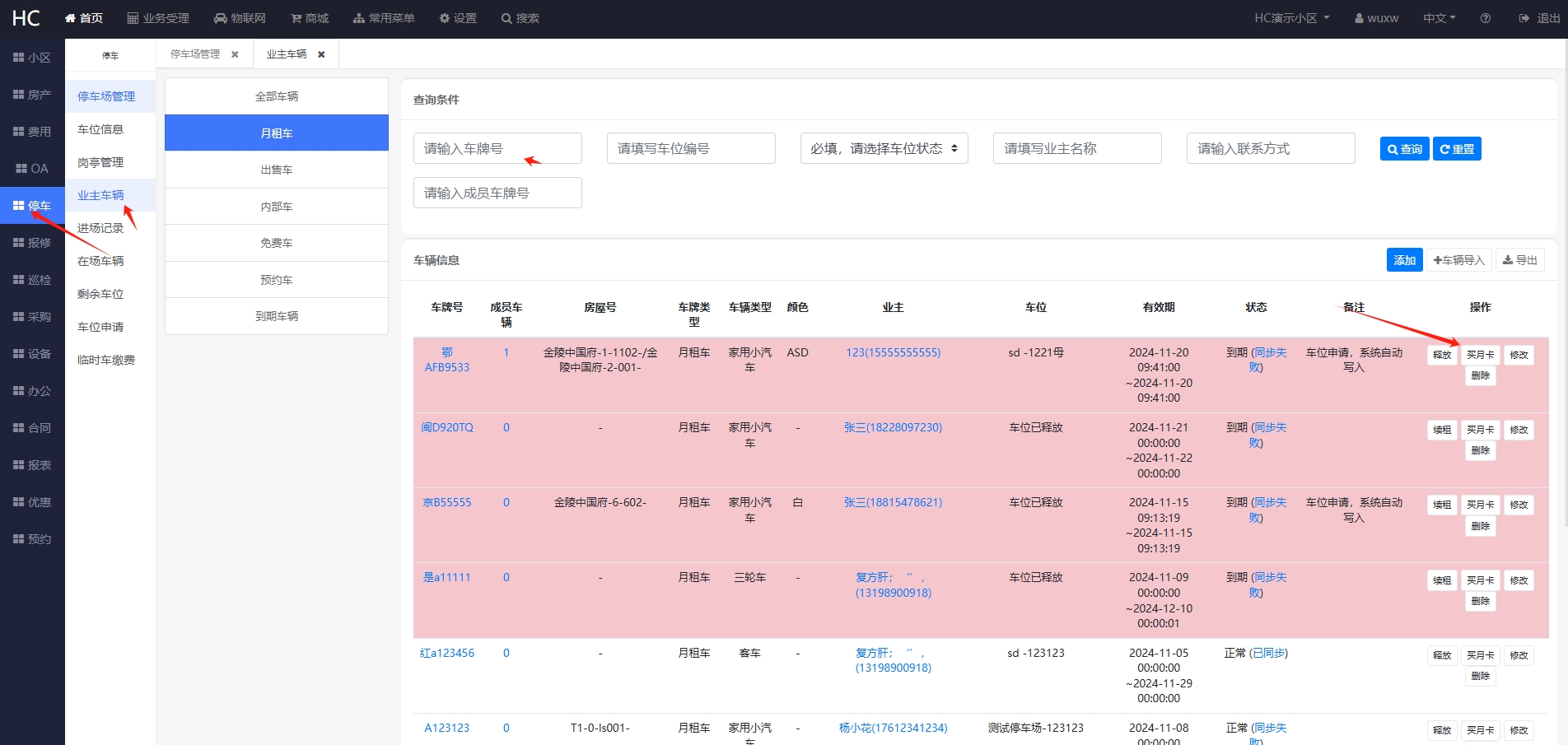Open the 中文 language dropdown
Screen dimensions: 1568x745
coord(1440,18)
